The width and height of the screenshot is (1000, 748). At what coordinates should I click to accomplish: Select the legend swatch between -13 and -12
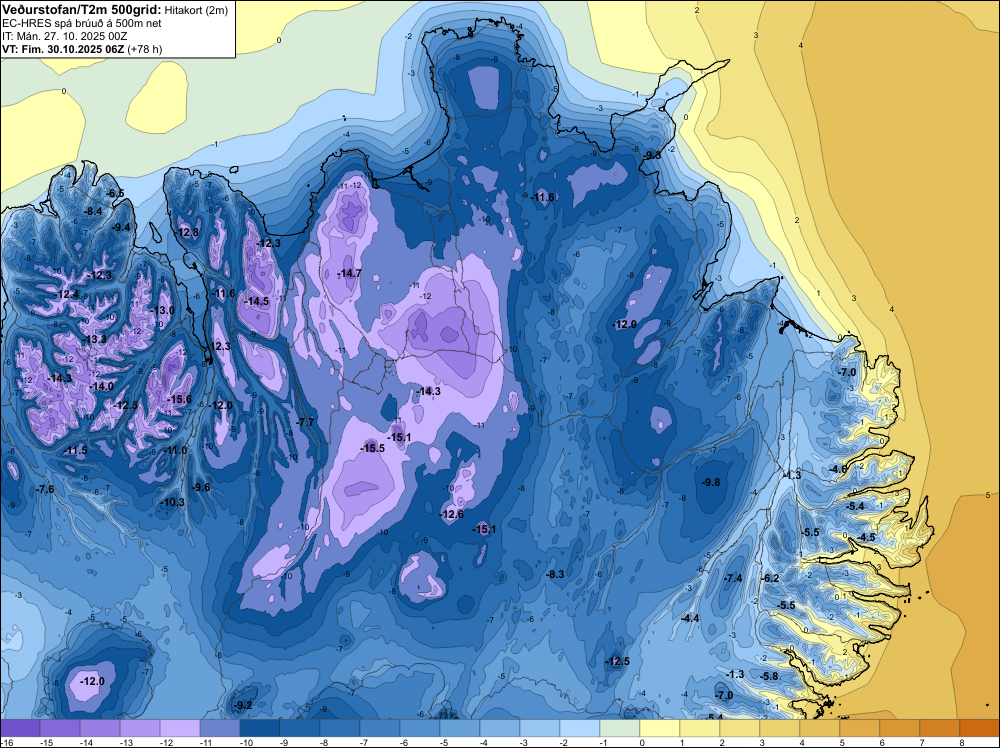click(x=140, y=728)
